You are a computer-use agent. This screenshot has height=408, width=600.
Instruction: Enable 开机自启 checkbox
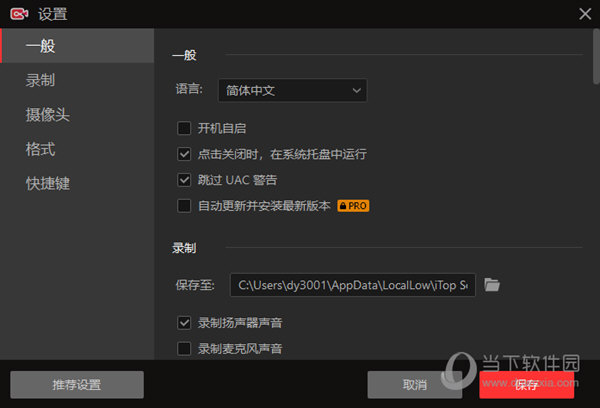(x=184, y=128)
